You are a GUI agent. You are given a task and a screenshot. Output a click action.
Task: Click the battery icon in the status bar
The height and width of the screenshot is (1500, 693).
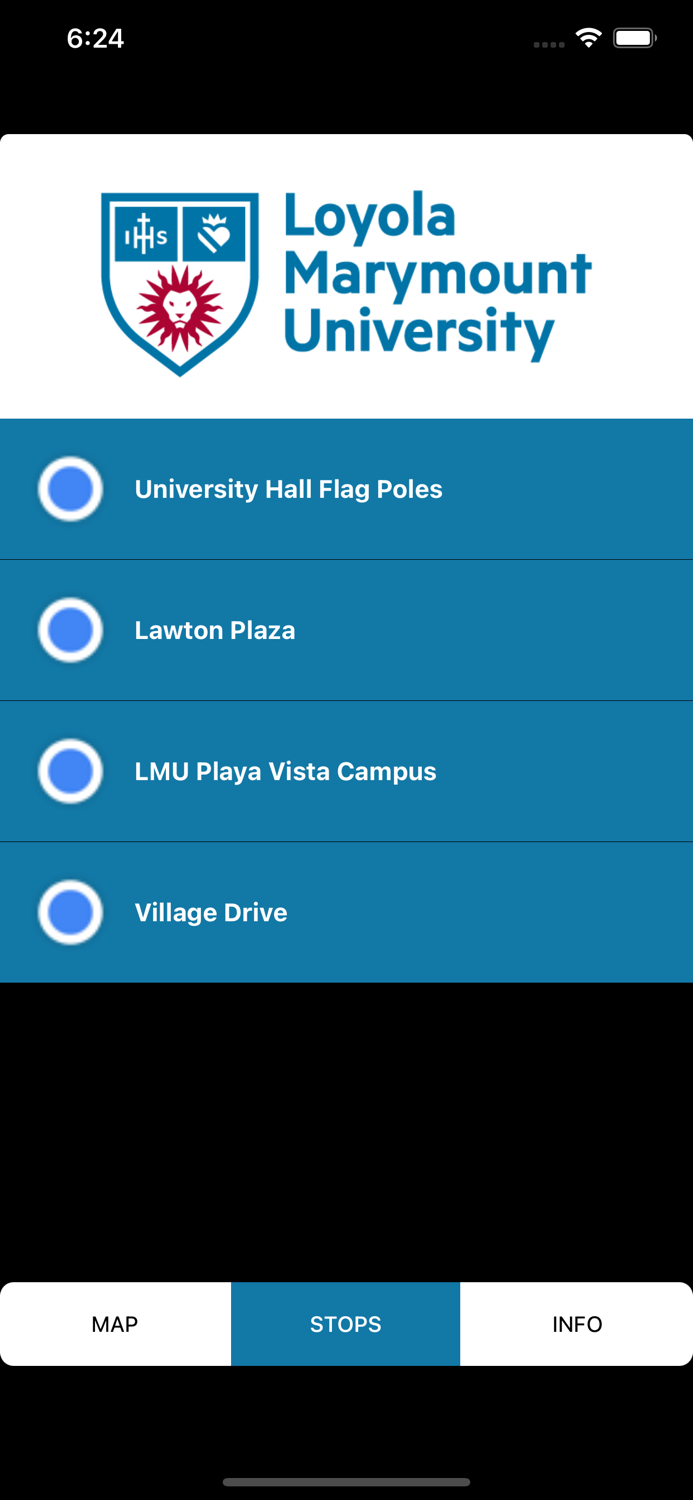pos(632,37)
